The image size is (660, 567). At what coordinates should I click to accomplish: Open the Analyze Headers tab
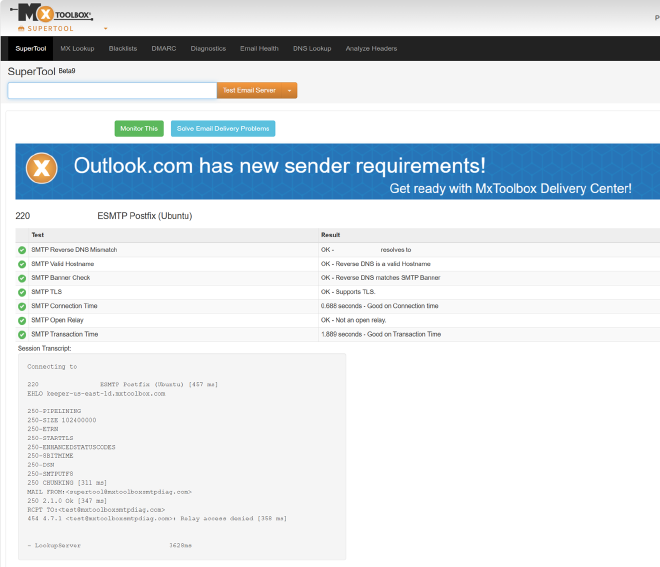pyautogui.click(x=371, y=48)
